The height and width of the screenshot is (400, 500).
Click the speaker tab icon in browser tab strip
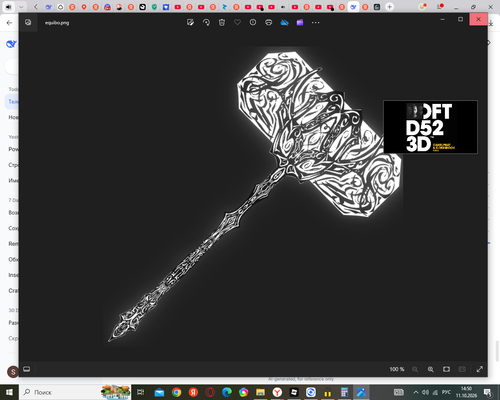tap(8, 7)
